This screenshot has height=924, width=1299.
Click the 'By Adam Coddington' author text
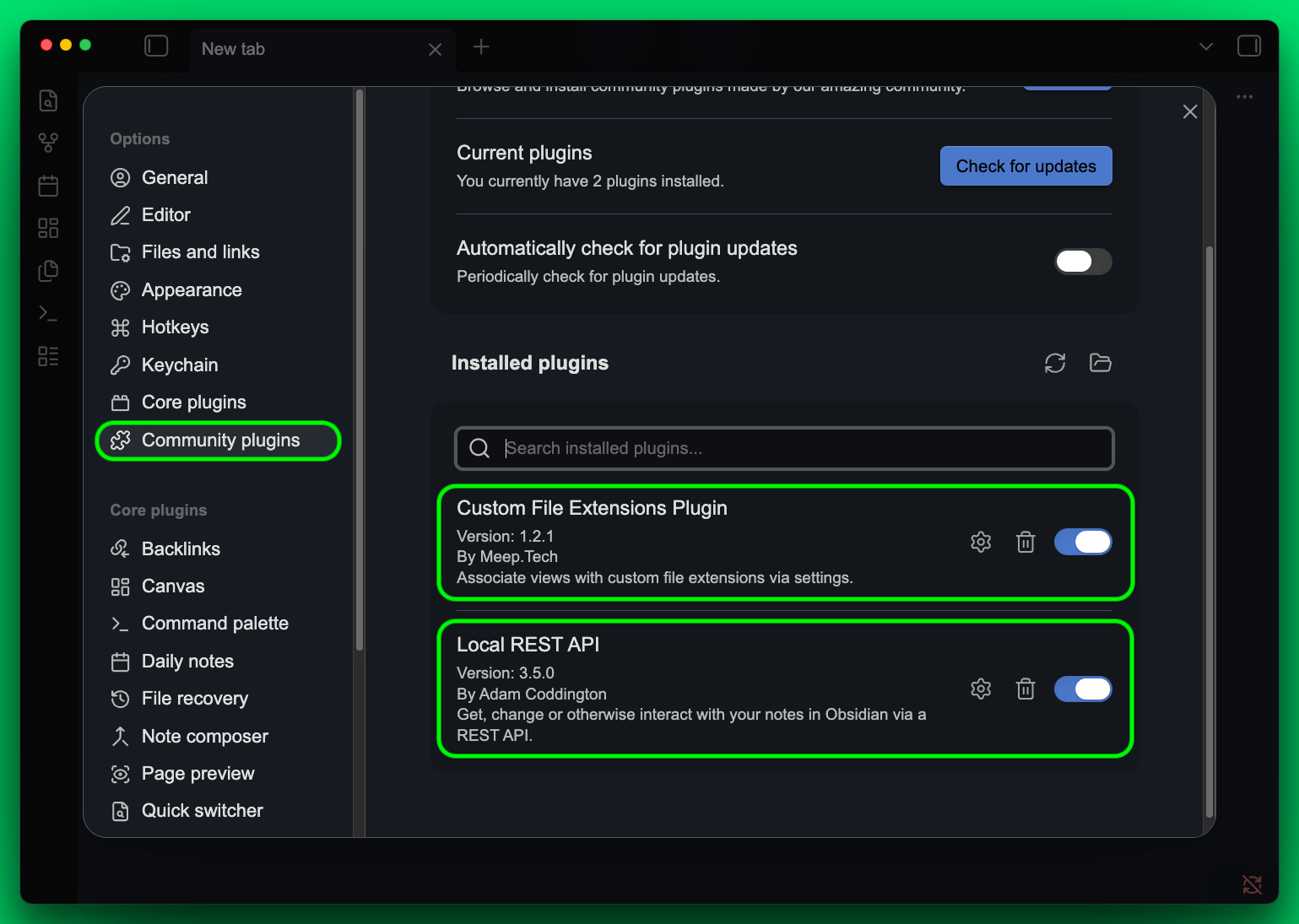tap(532, 694)
